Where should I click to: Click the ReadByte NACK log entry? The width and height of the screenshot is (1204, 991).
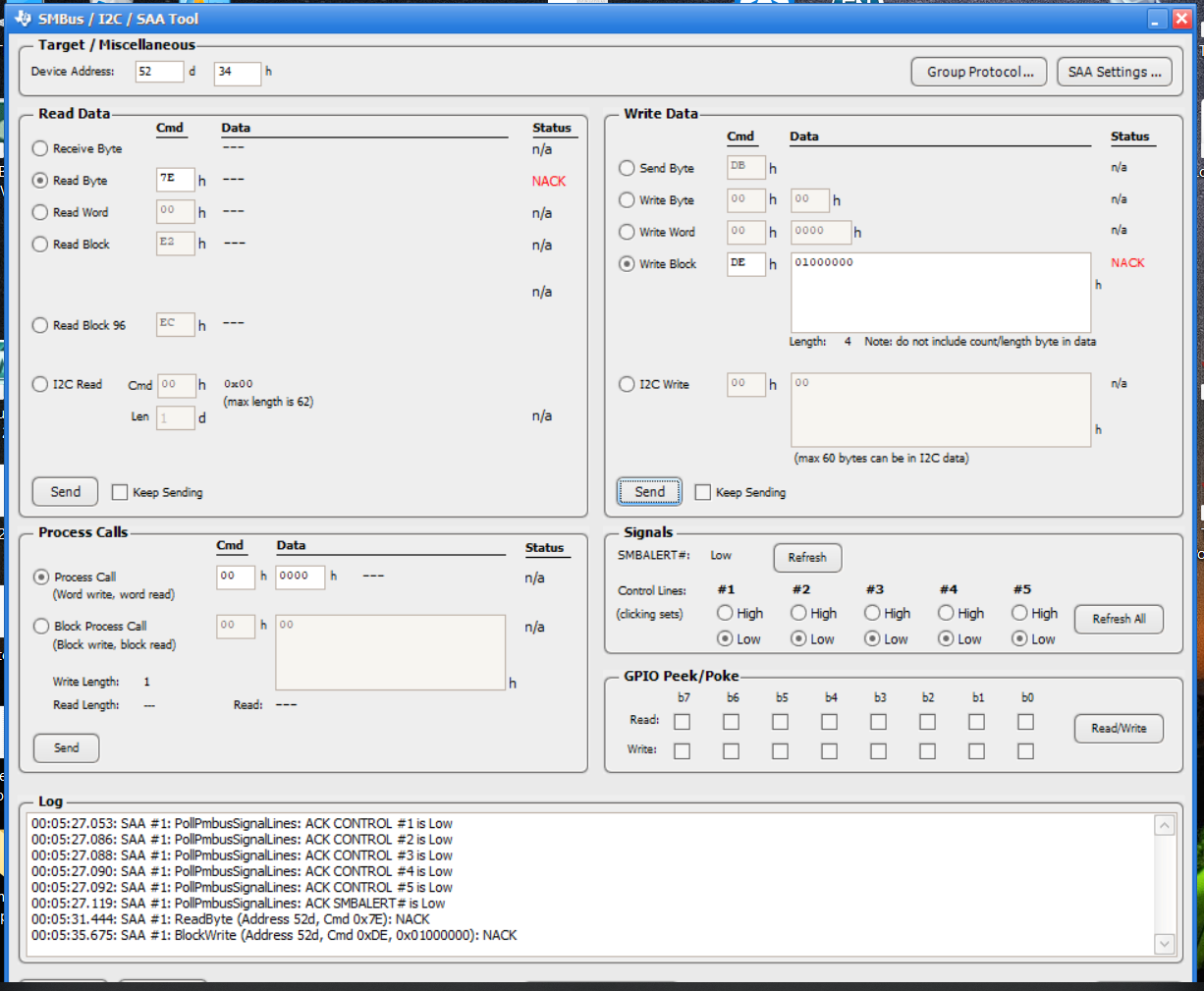click(x=231, y=919)
